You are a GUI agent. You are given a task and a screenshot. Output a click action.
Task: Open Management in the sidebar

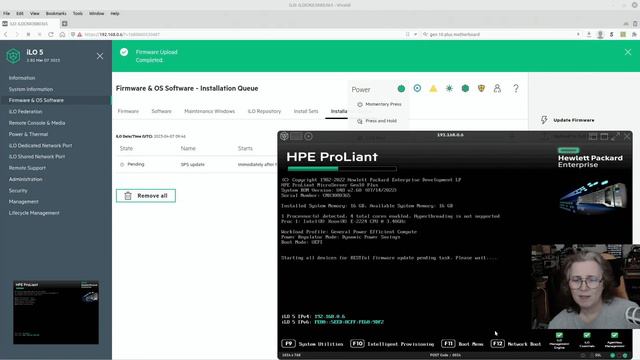[23, 202]
